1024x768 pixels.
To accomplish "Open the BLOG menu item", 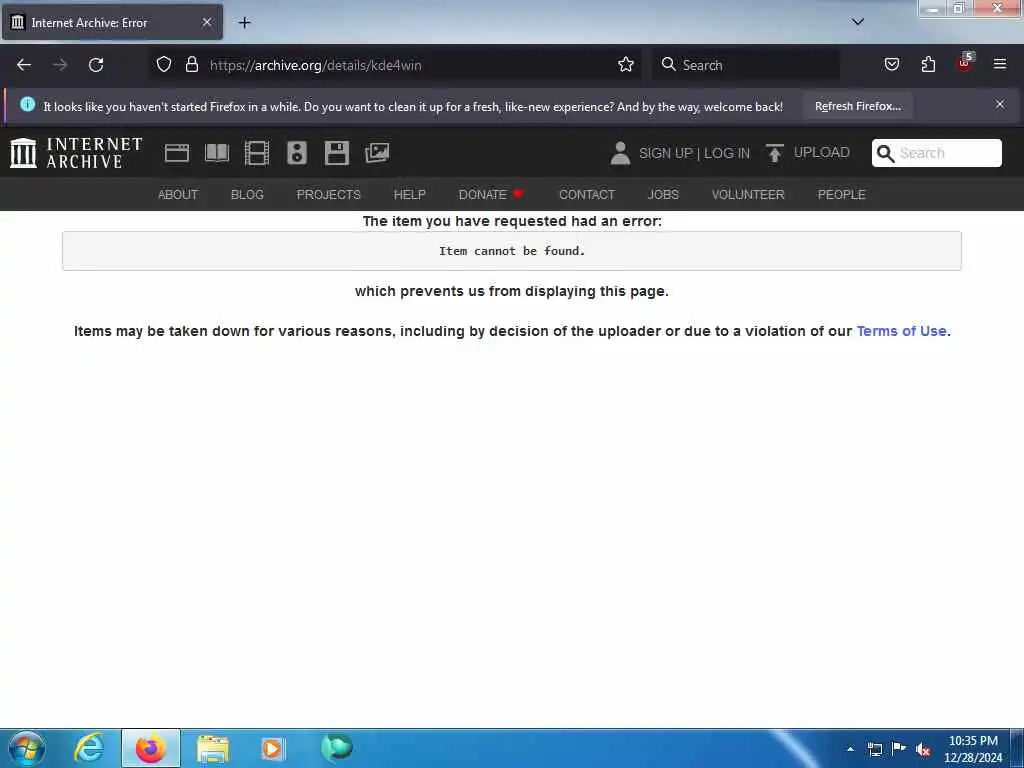I will pos(247,195).
